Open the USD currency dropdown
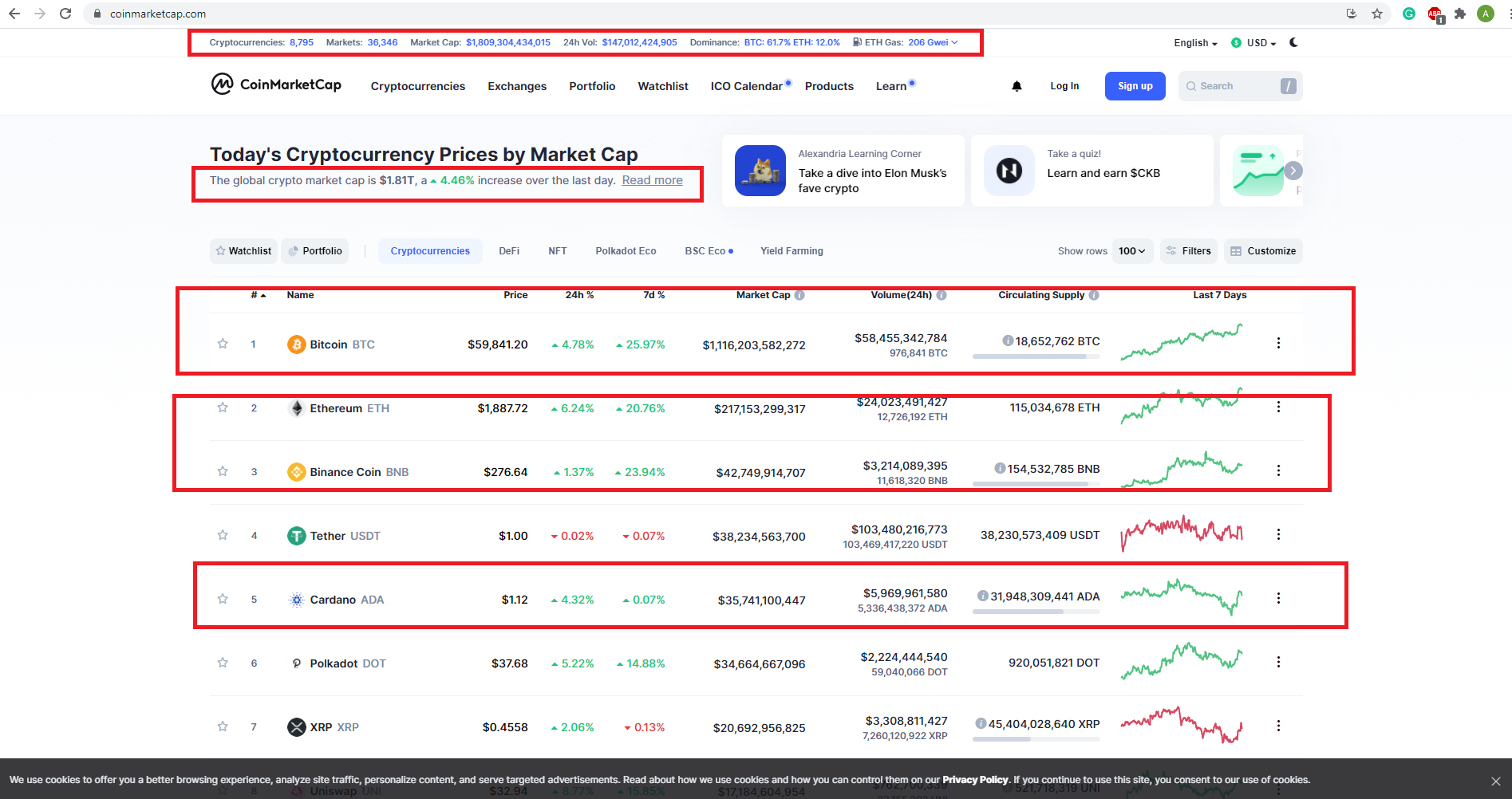Image resolution: width=1512 pixels, height=799 pixels. [1253, 43]
